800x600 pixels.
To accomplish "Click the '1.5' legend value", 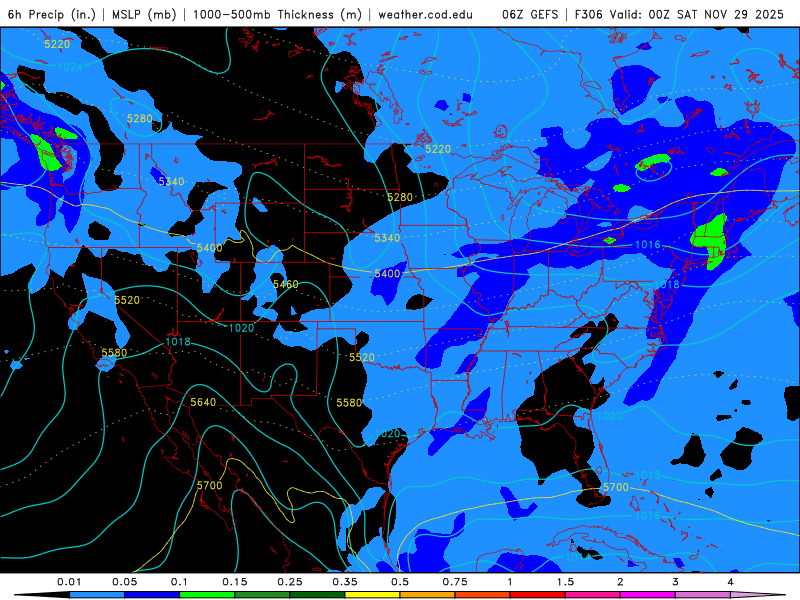I will [x=565, y=582].
